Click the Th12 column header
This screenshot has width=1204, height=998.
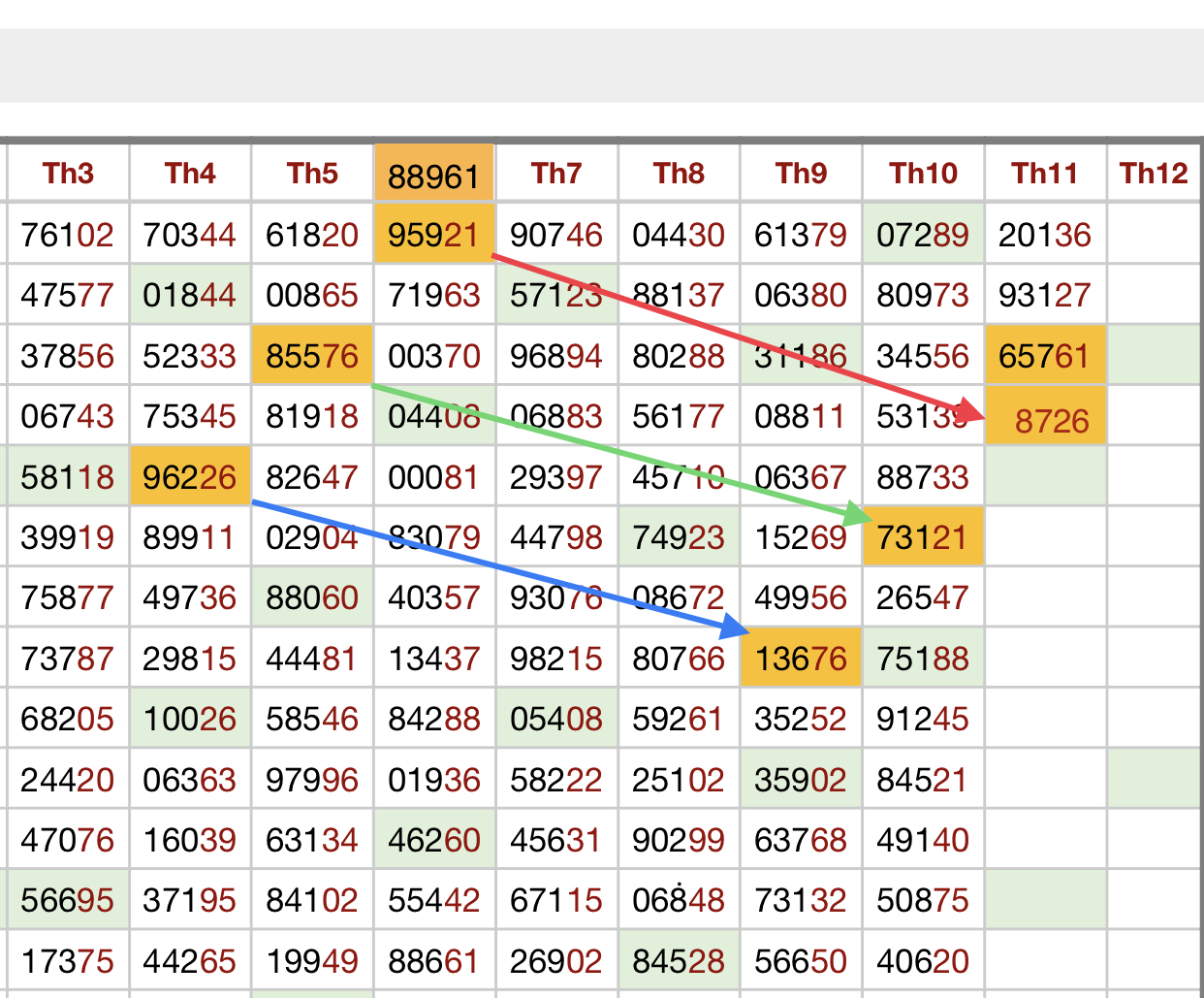tap(1154, 174)
